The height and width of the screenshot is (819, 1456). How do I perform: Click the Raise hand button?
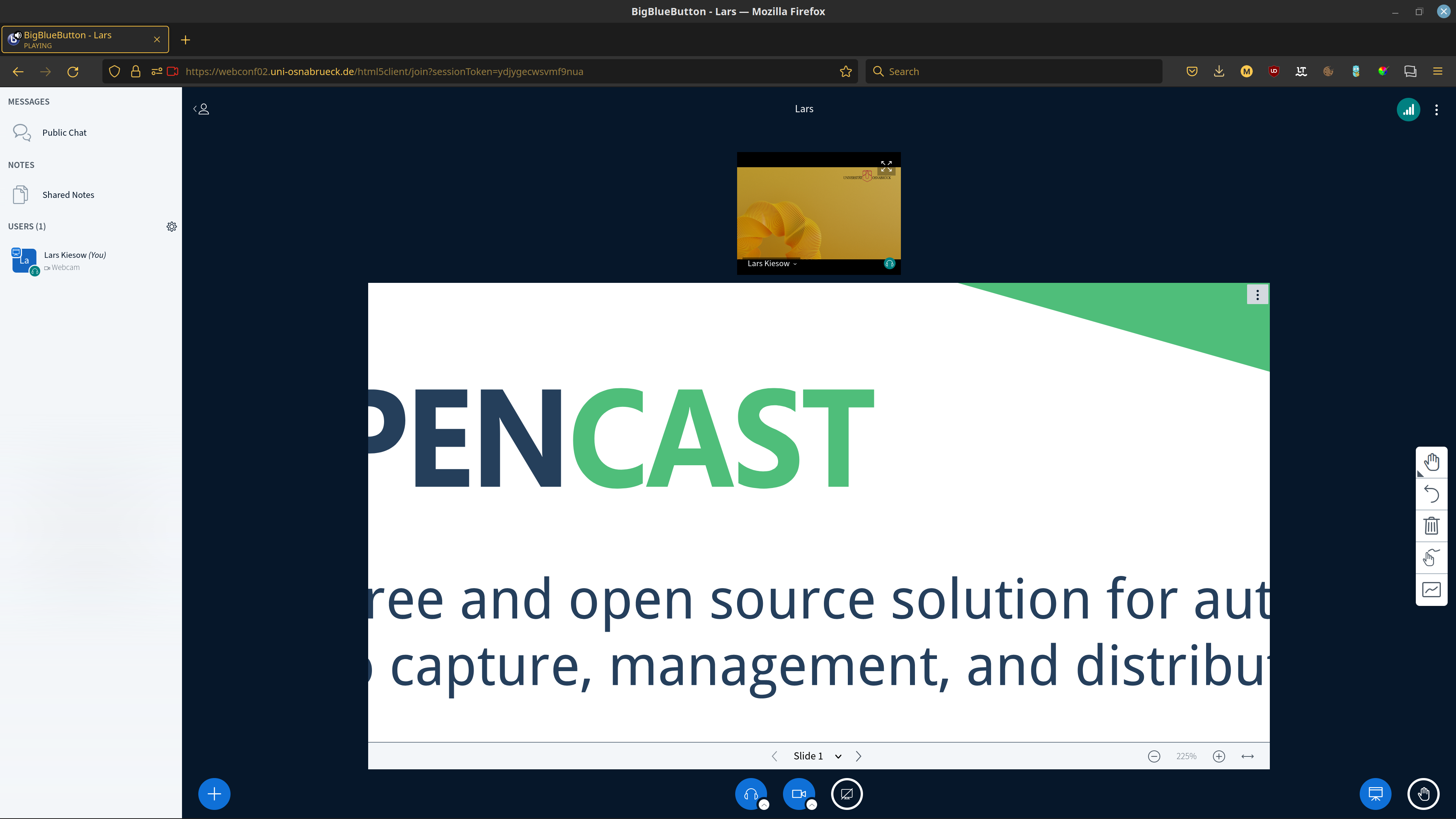[x=1423, y=794]
